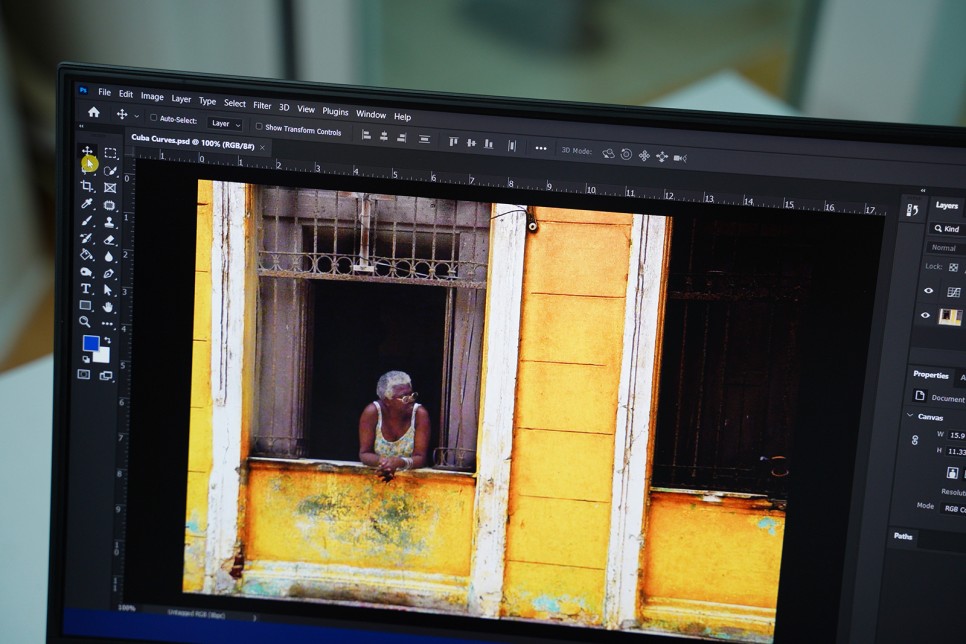
Task: Click the 3D video camera zoom icon
Action: click(x=680, y=158)
